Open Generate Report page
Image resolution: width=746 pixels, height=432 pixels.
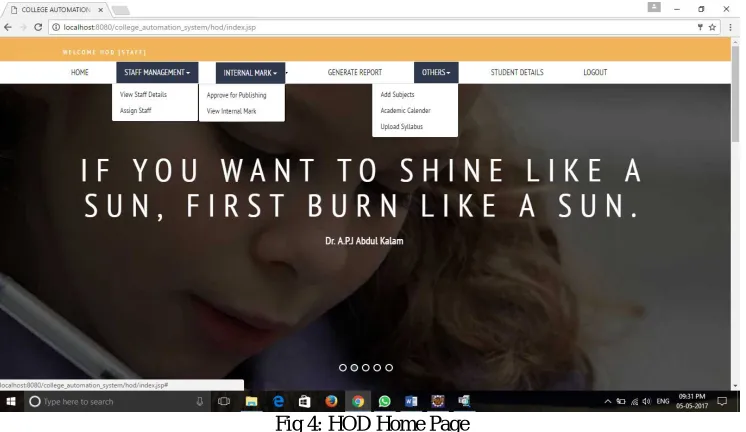click(354, 72)
